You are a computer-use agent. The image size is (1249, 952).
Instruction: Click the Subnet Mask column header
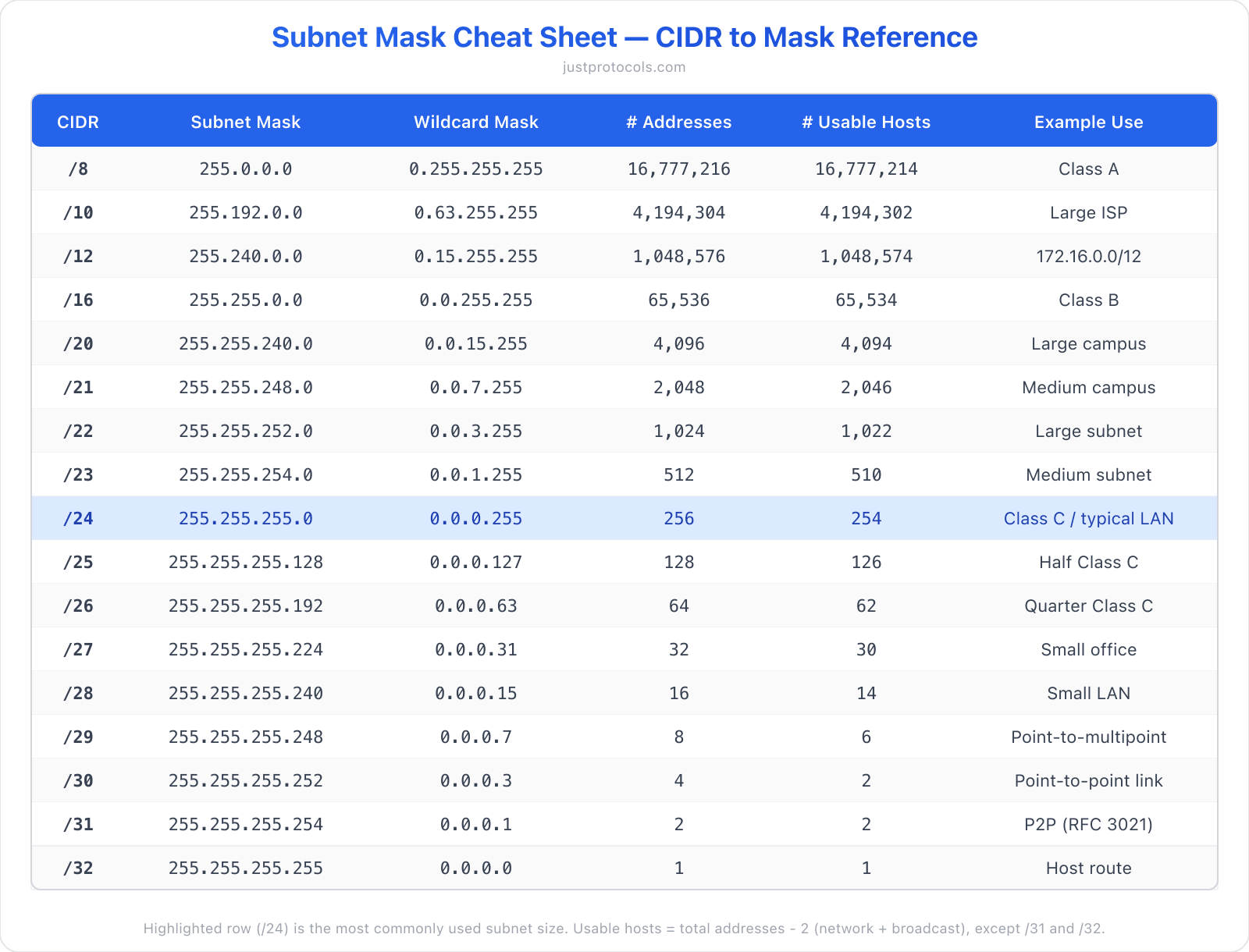[245, 122]
